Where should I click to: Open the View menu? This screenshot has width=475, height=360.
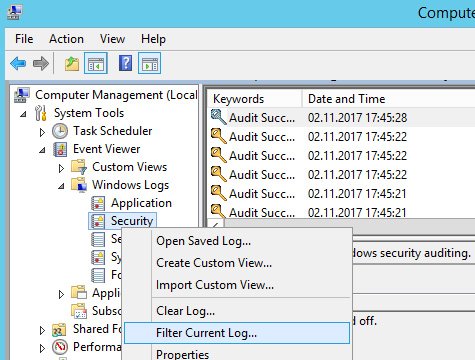coord(112,39)
